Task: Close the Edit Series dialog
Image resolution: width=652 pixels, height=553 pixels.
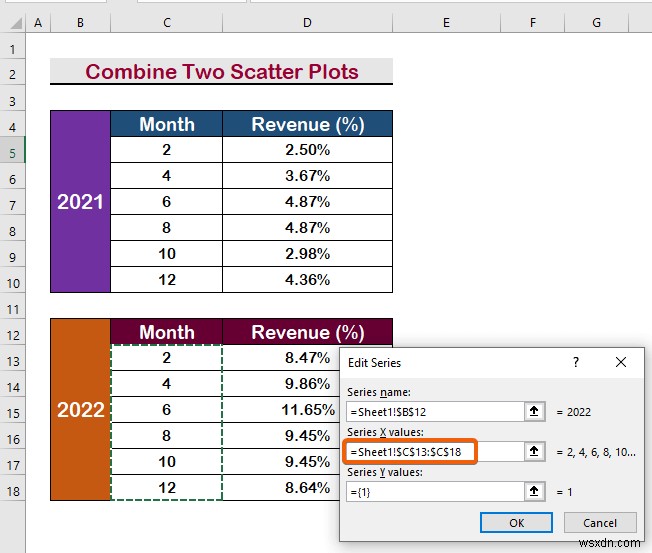Action: click(x=621, y=362)
